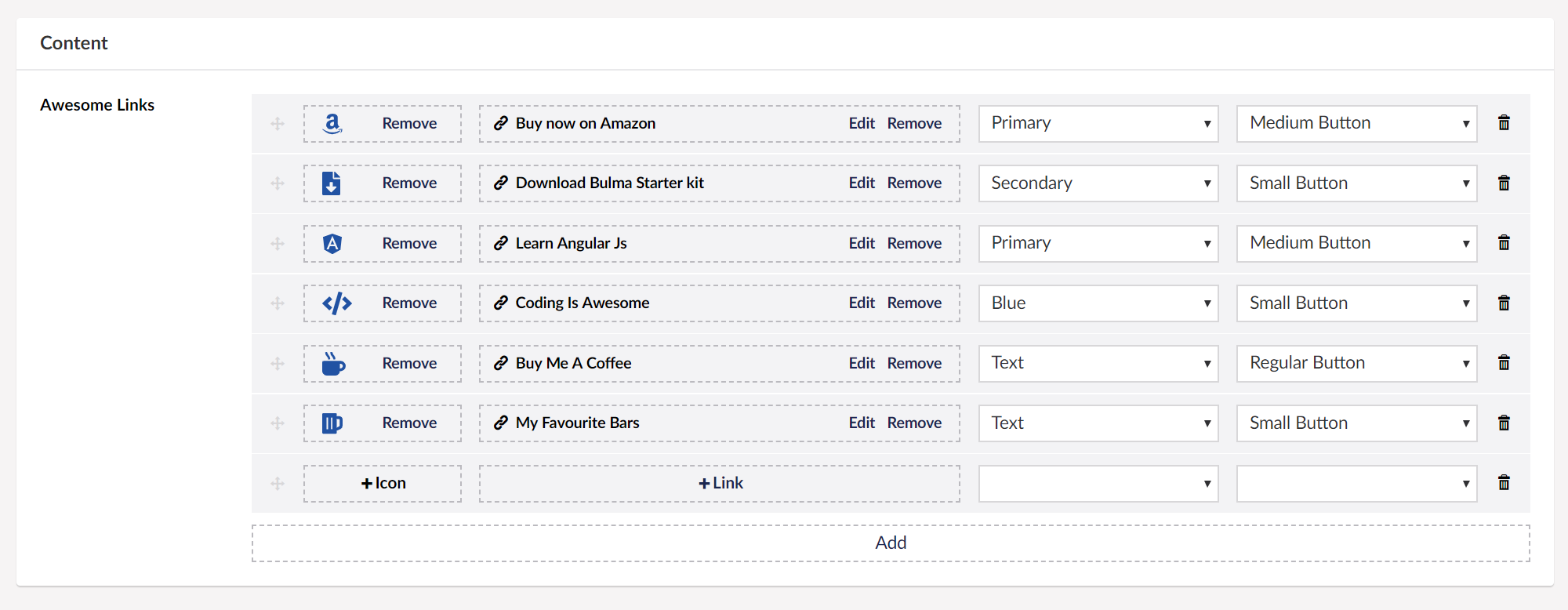
Task: Click the beer mug icon for My Favourite Bars
Action: [x=332, y=423]
